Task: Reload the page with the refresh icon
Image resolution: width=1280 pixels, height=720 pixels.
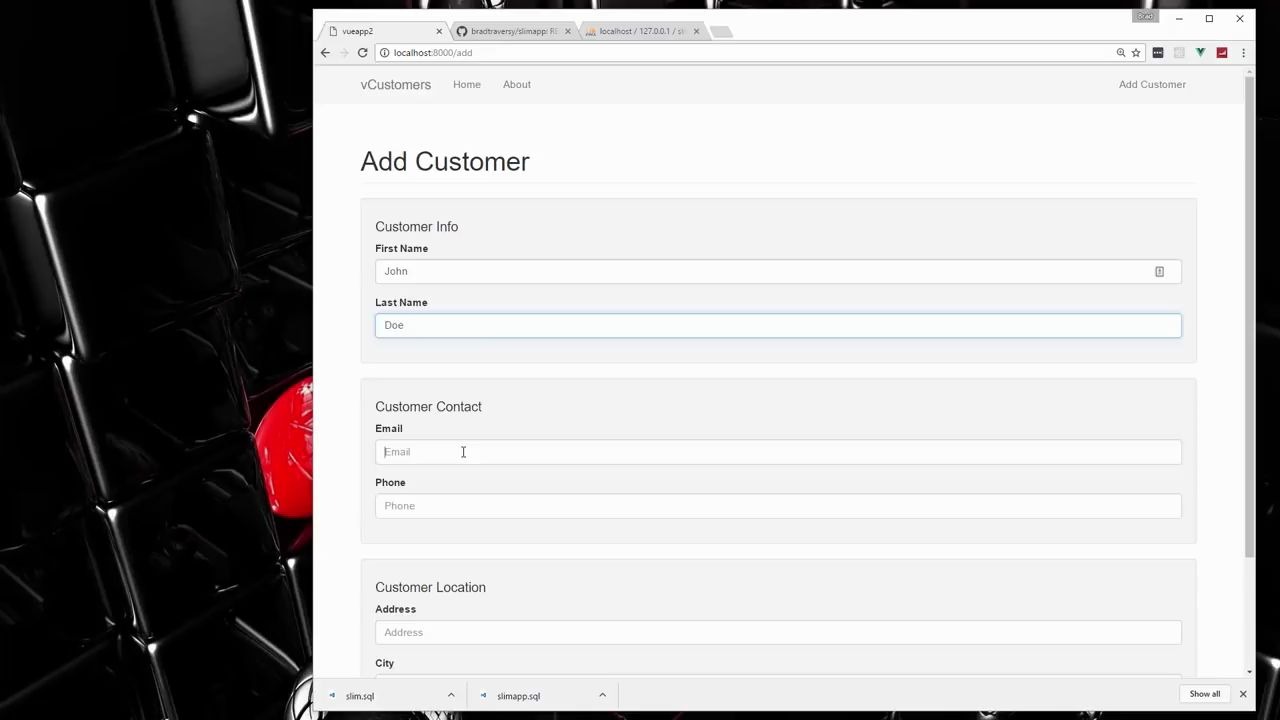Action: pyautogui.click(x=362, y=53)
